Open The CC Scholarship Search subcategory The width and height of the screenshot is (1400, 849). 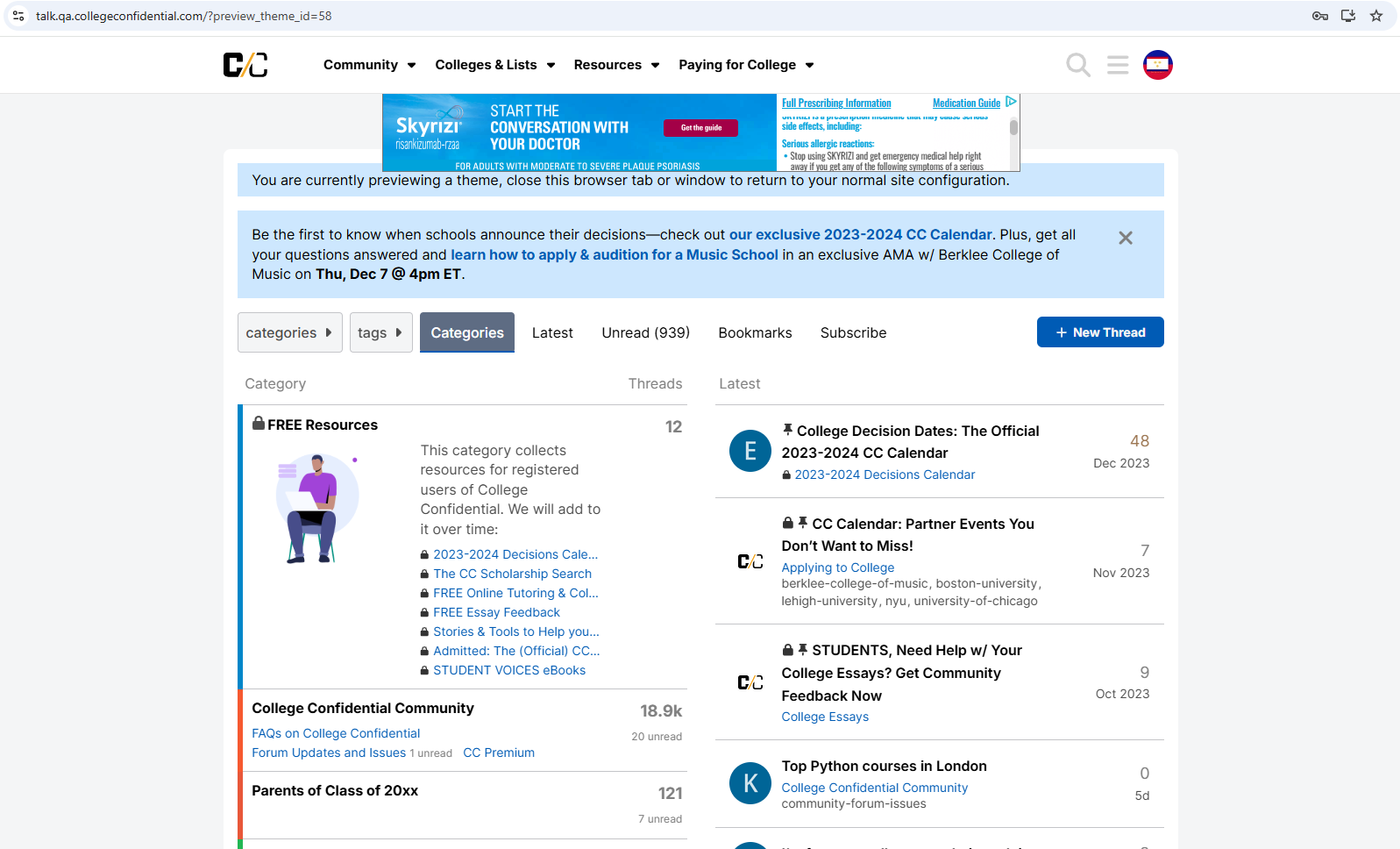pos(512,574)
